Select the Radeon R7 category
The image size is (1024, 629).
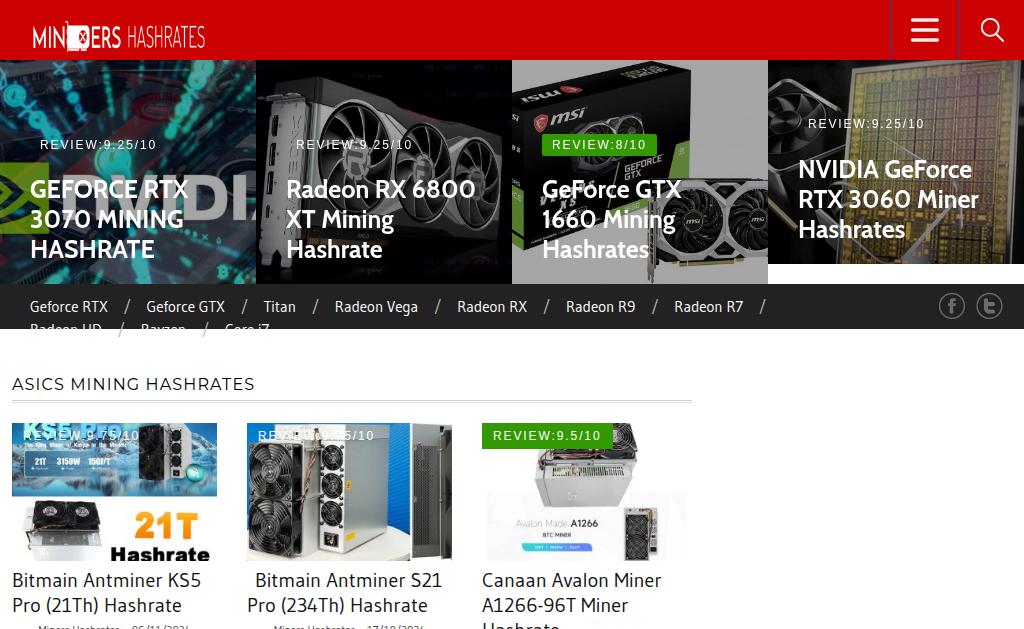pos(709,306)
